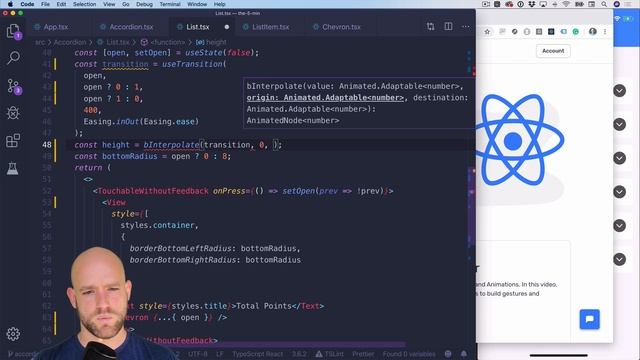Open the editor More Actions ellipsis

(466, 27)
